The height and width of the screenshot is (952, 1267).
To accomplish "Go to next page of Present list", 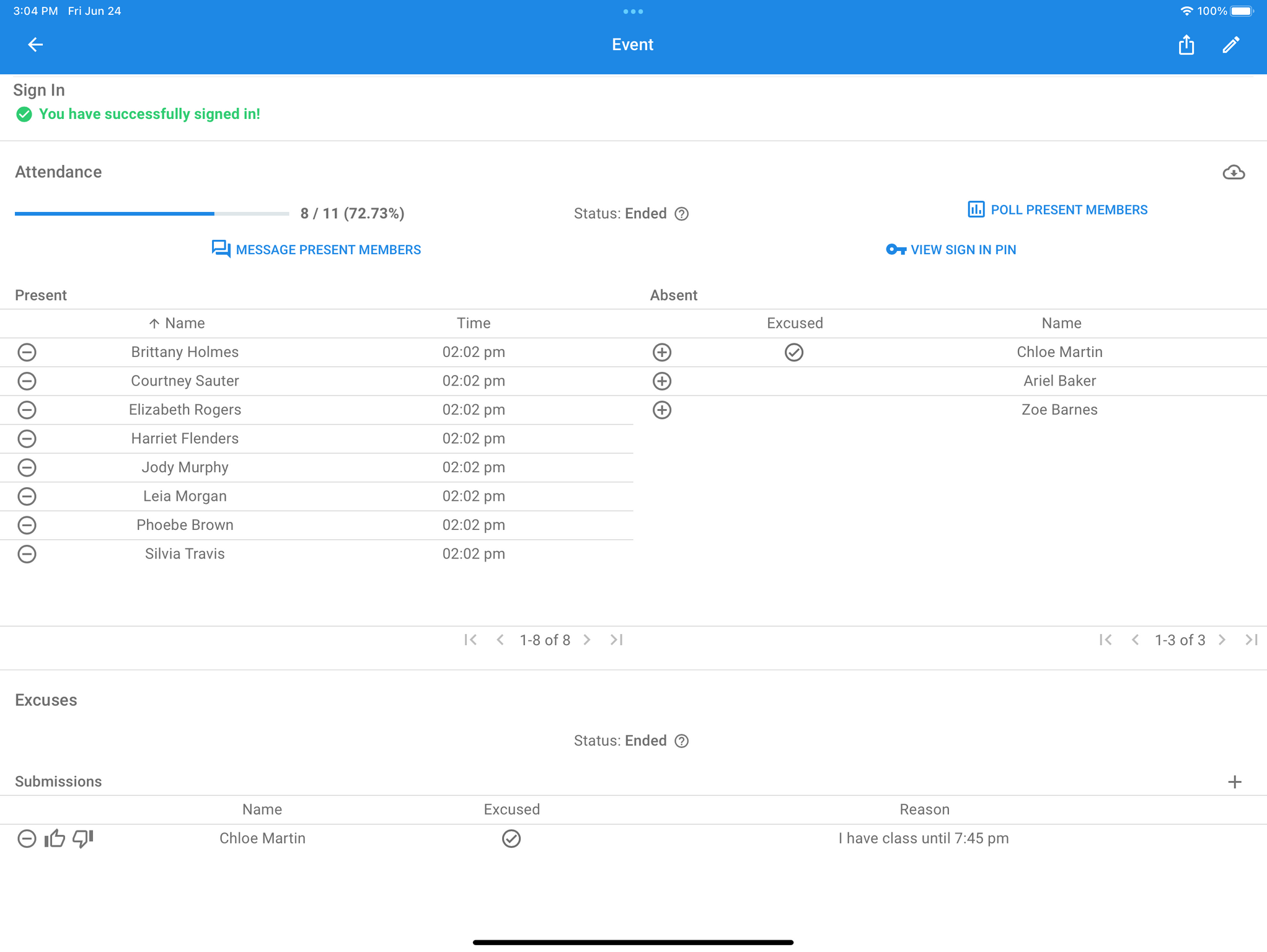I will tap(586, 640).
